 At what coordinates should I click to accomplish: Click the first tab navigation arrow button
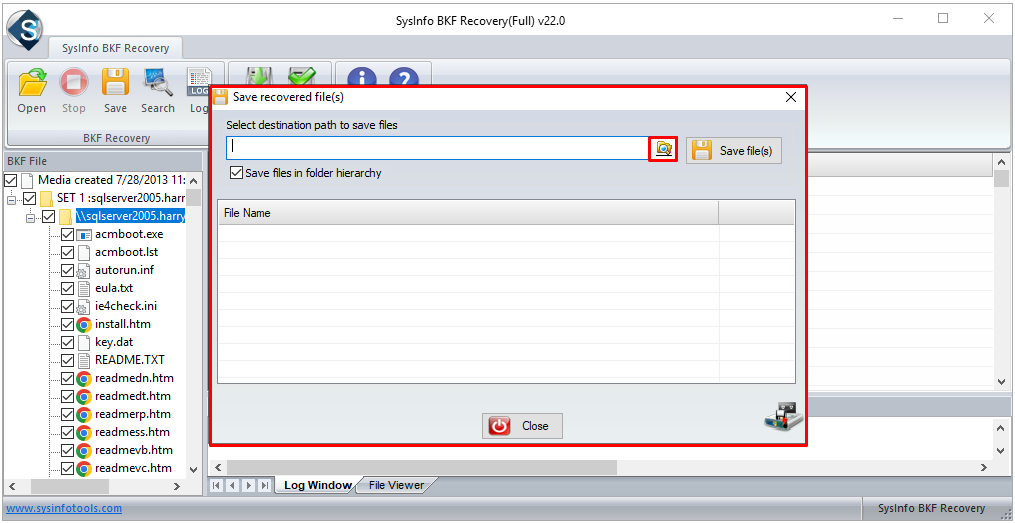point(217,485)
